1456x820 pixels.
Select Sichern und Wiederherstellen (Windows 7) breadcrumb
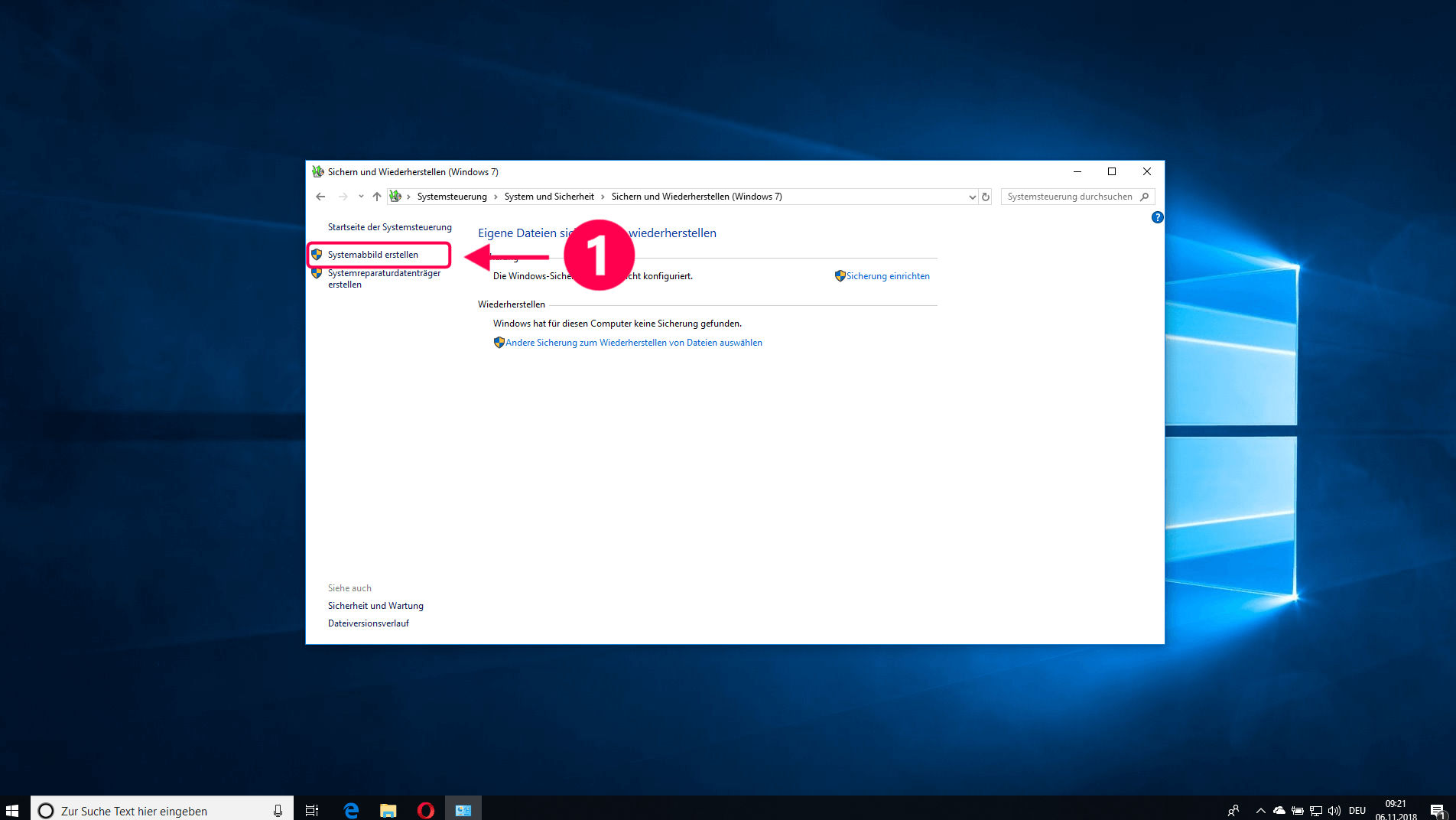click(x=697, y=197)
